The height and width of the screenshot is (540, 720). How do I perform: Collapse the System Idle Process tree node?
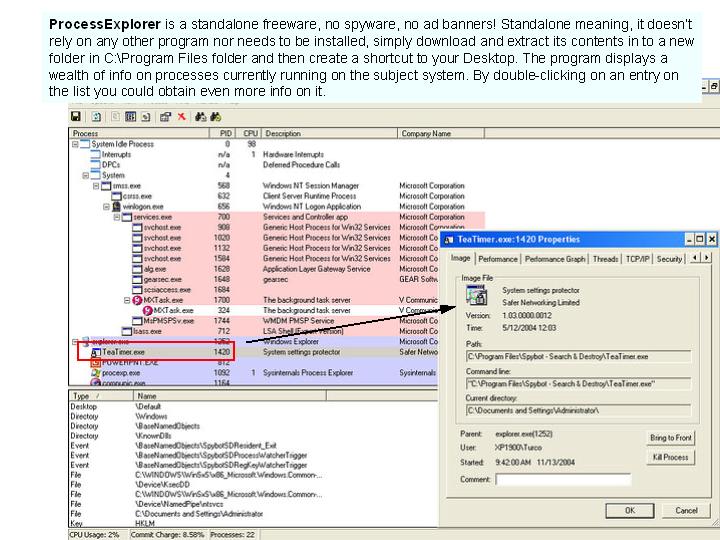75,144
